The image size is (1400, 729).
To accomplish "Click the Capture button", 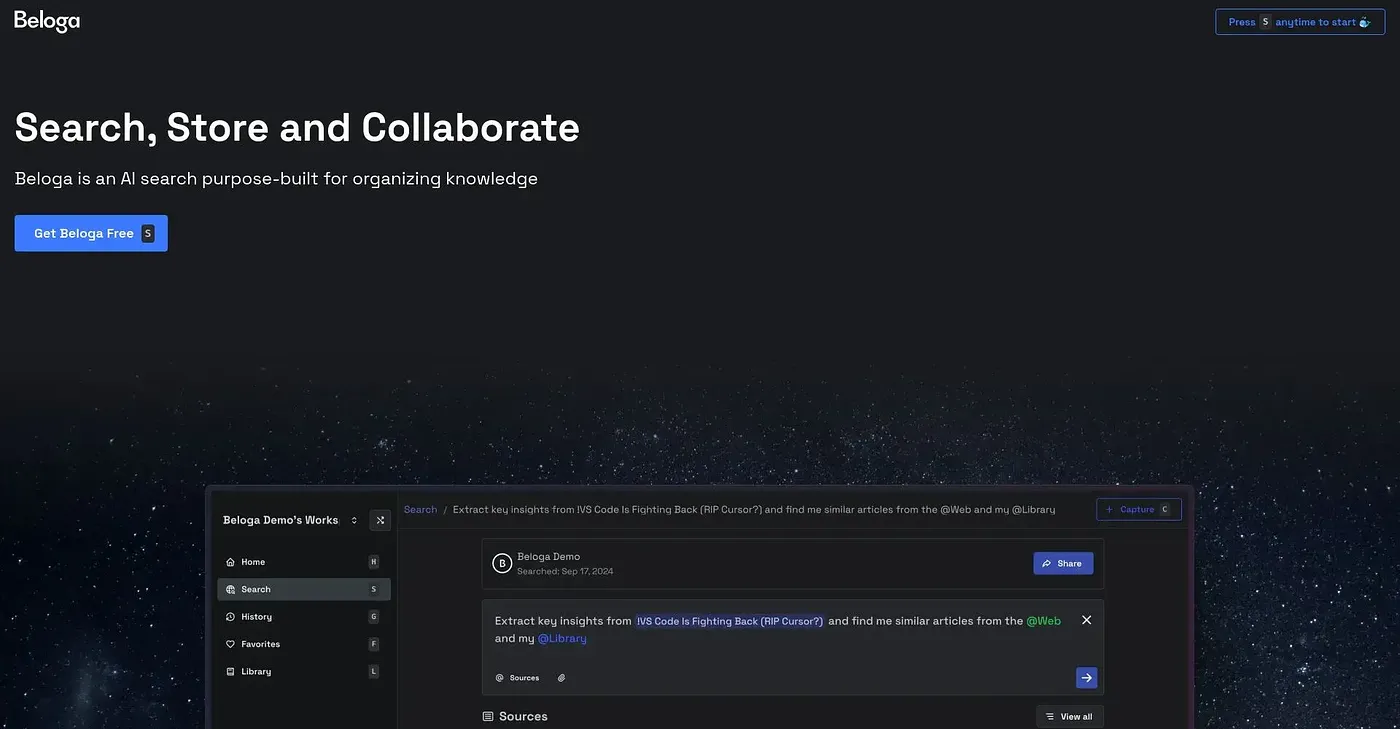I will tap(1139, 509).
